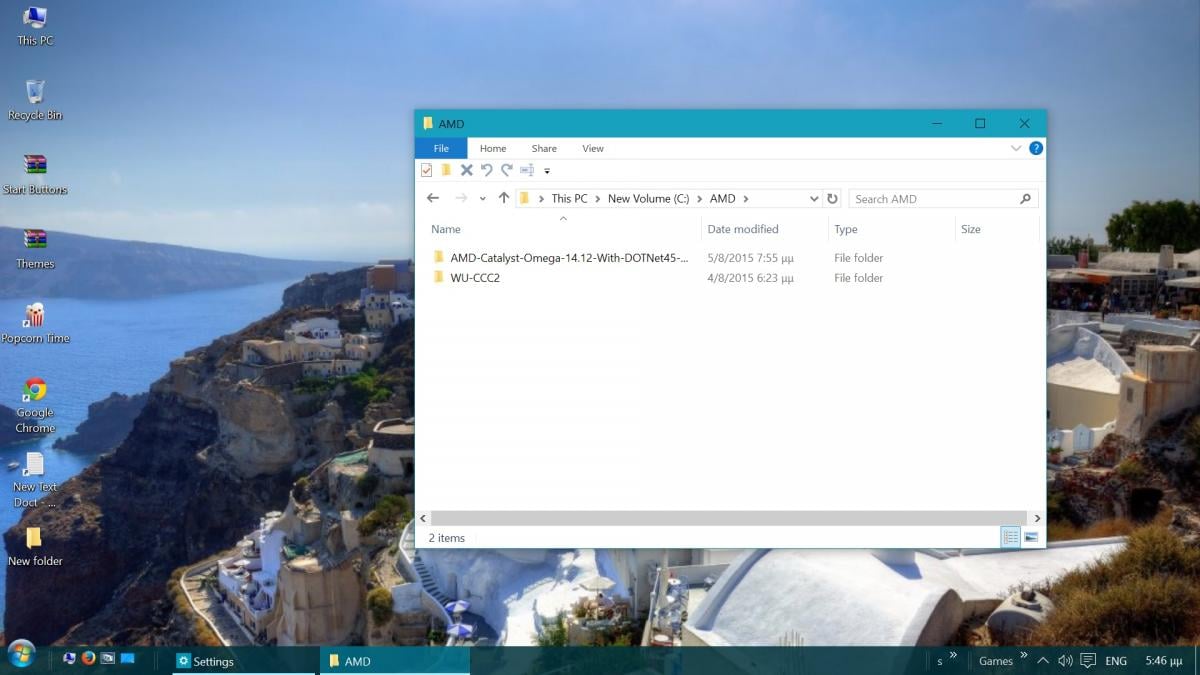The height and width of the screenshot is (675, 1200).
Task: Switch to Large icons view in status bar
Action: click(x=1031, y=537)
